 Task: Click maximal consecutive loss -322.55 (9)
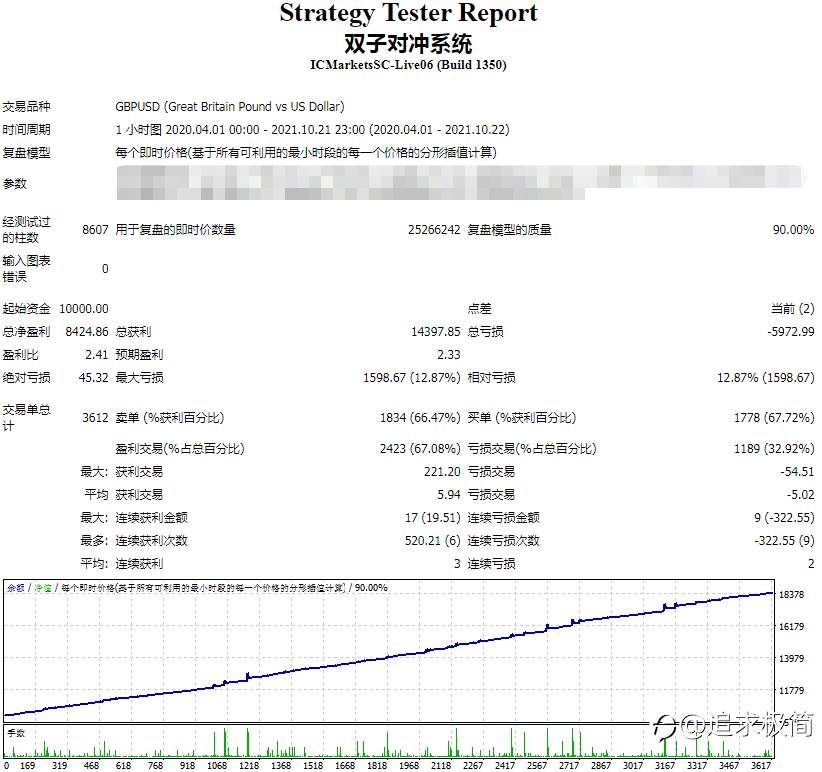(784, 540)
